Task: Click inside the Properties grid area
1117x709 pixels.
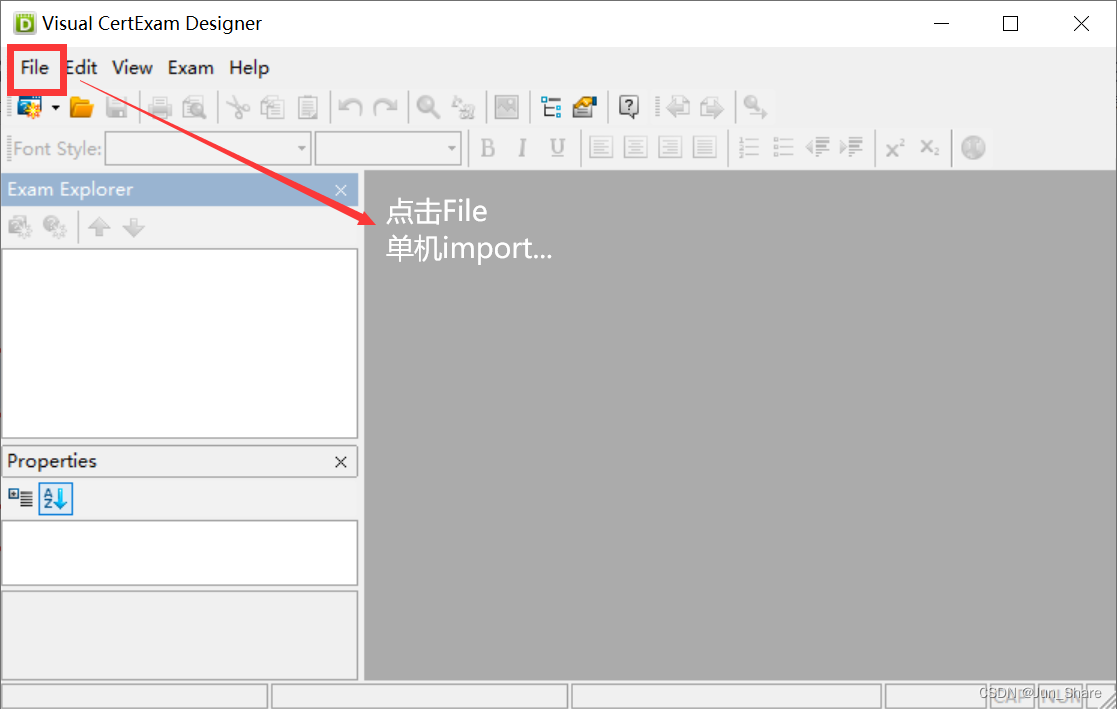Action: pos(180,553)
